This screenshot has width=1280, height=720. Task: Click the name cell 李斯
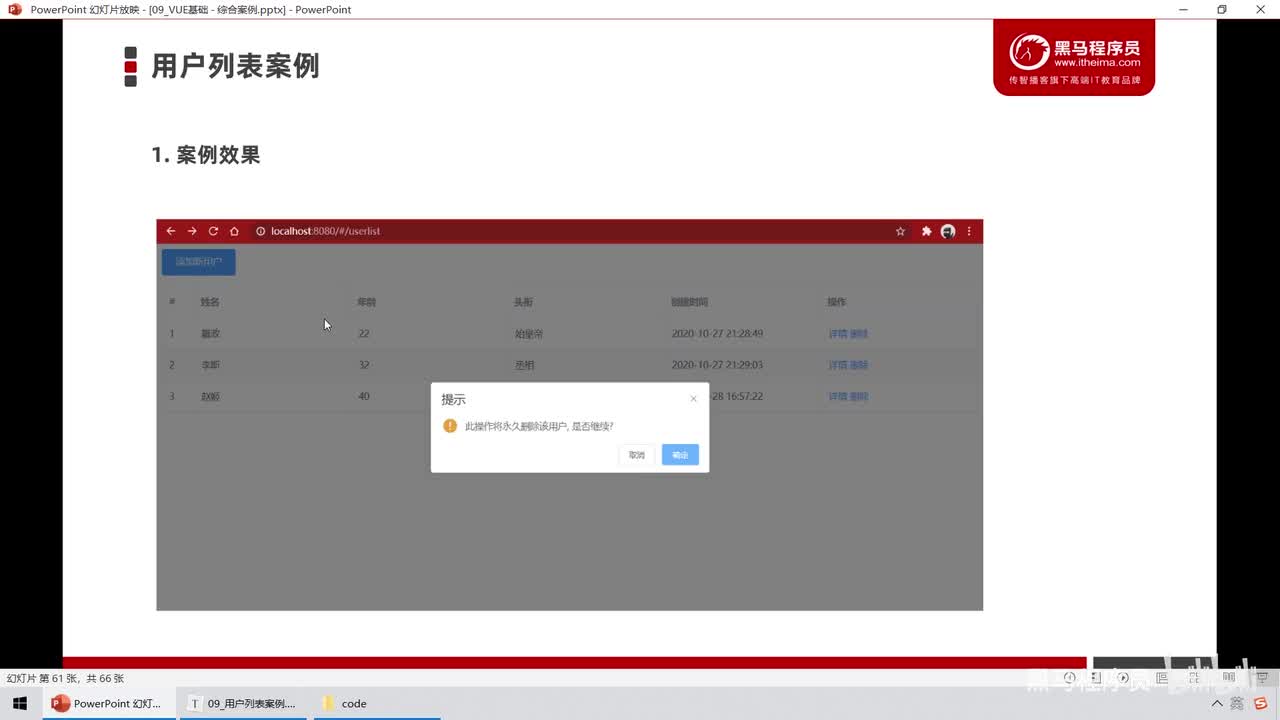pos(210,365)
